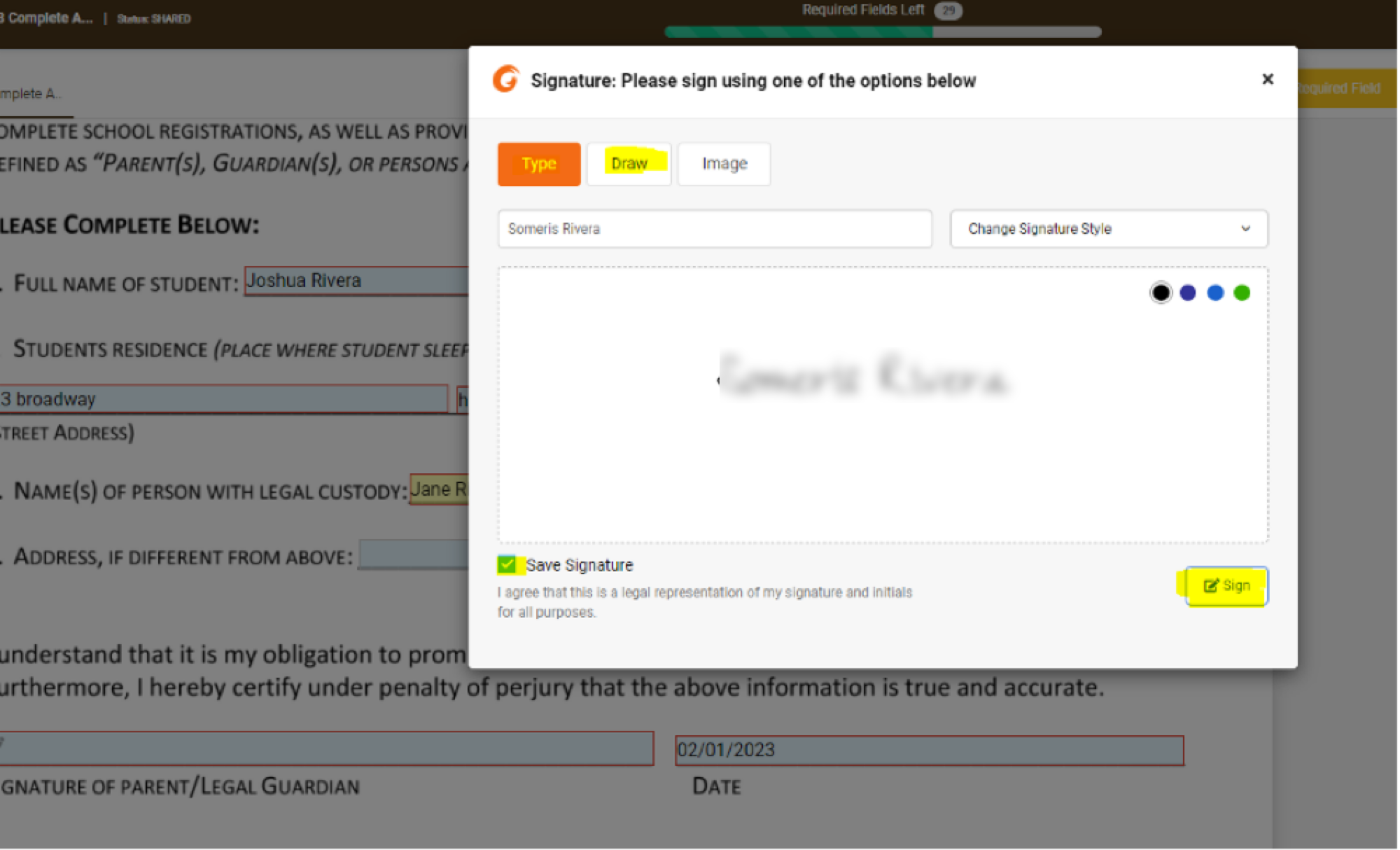The width and height of the screenshot is (1400, 850).
Task: Click the Required Field yellow button
Action: pyautogui.click(x=1346, y=89)
